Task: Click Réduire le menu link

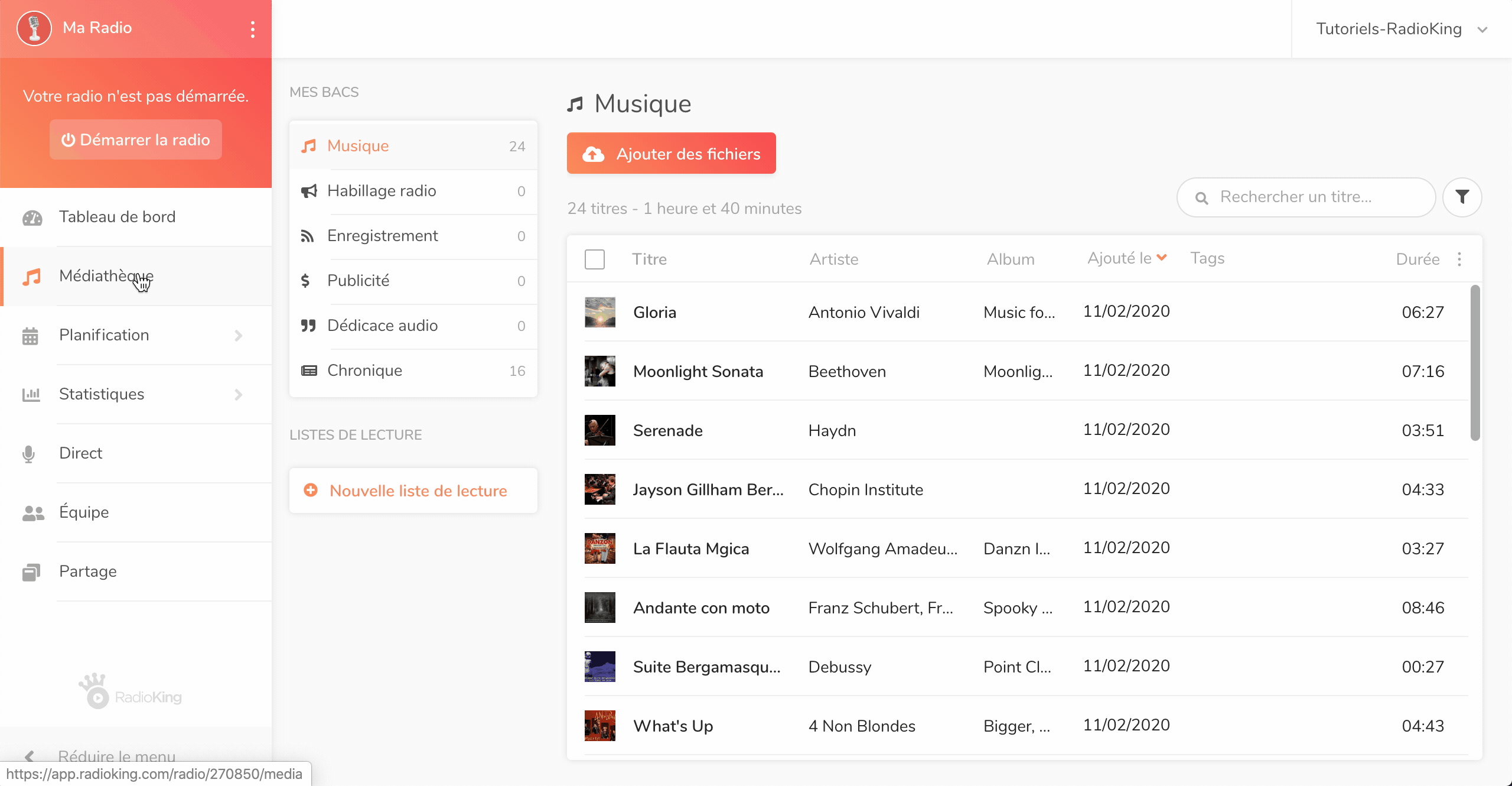Action: tap(117, 756)
